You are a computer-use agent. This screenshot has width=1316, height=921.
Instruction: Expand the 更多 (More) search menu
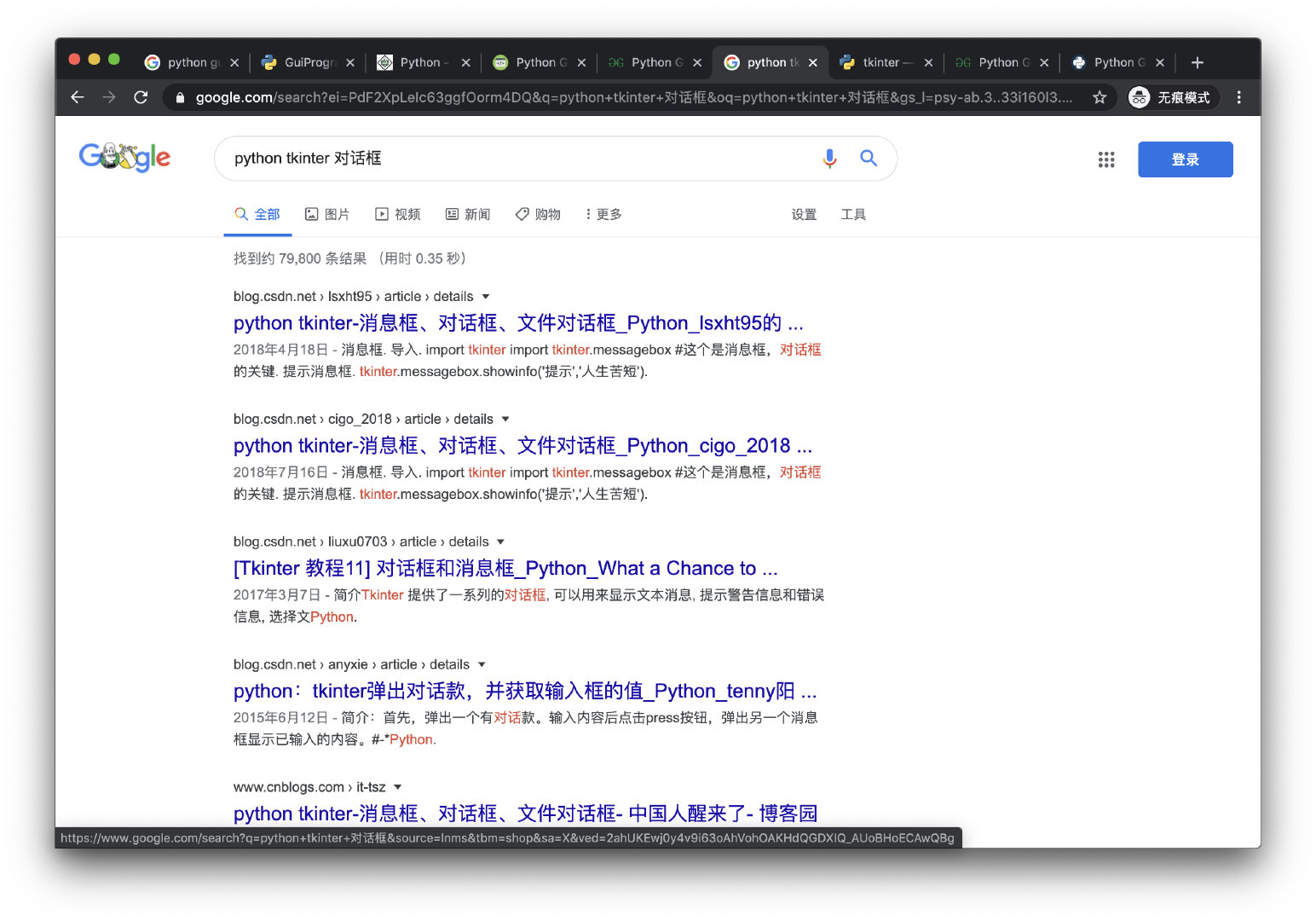click(603, 215)
